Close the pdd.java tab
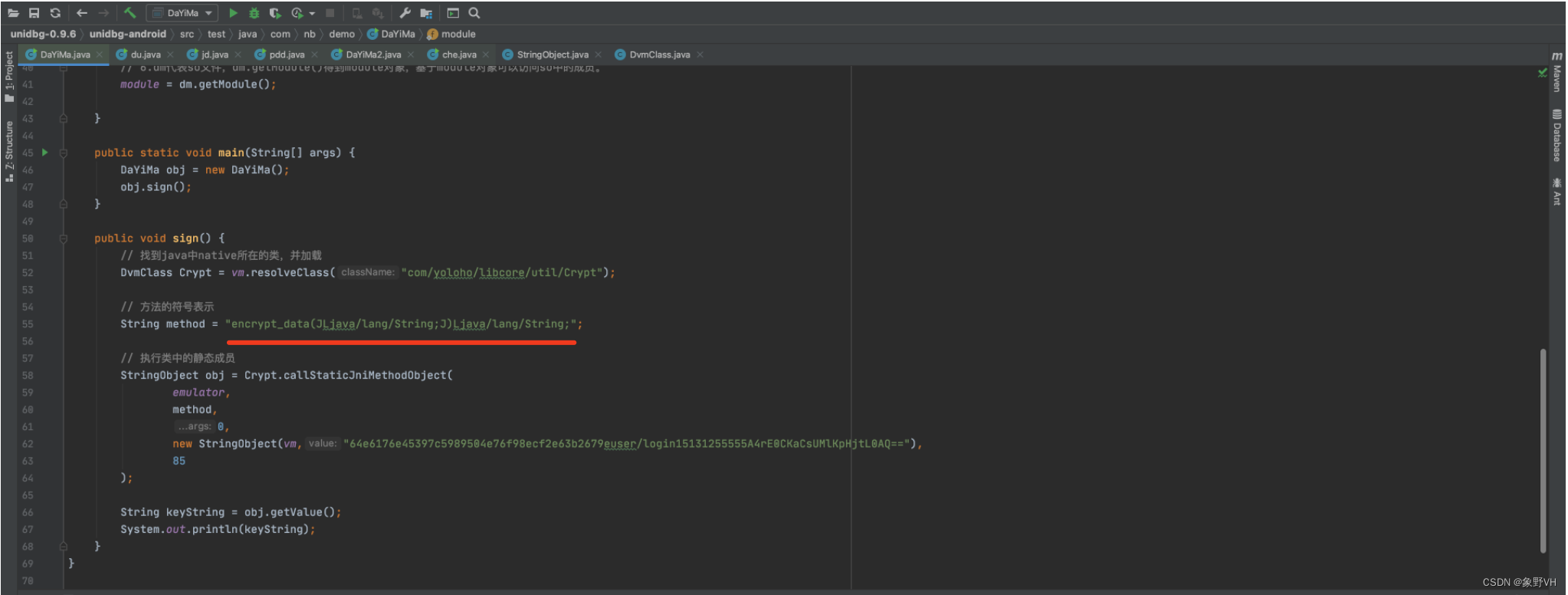 [x=314, y=54]
